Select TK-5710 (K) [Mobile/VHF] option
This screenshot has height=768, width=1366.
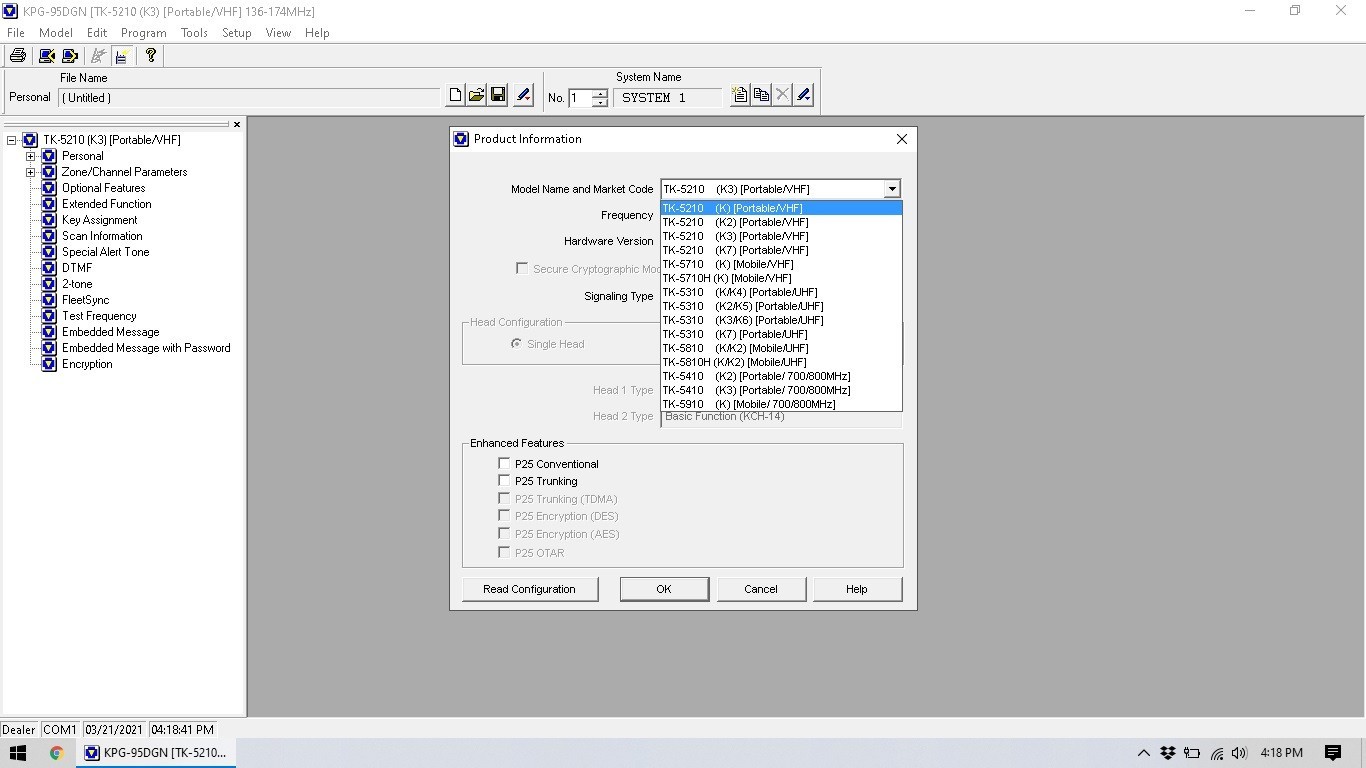pyautogui.click(x=781, y=264)
